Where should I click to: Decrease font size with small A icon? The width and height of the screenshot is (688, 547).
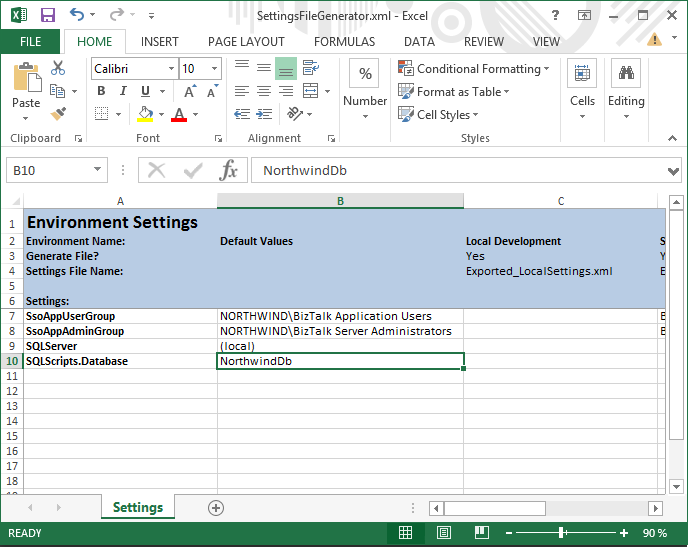click(212, 91)
